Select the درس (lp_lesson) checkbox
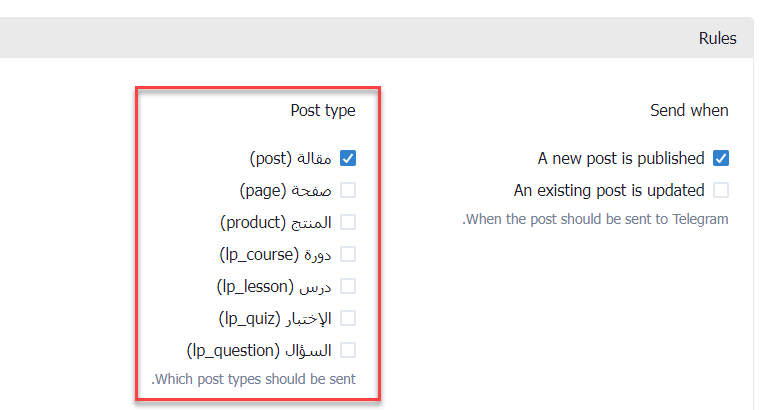The height and width of the screenshot is (410, 766). [x=348, y=286]
